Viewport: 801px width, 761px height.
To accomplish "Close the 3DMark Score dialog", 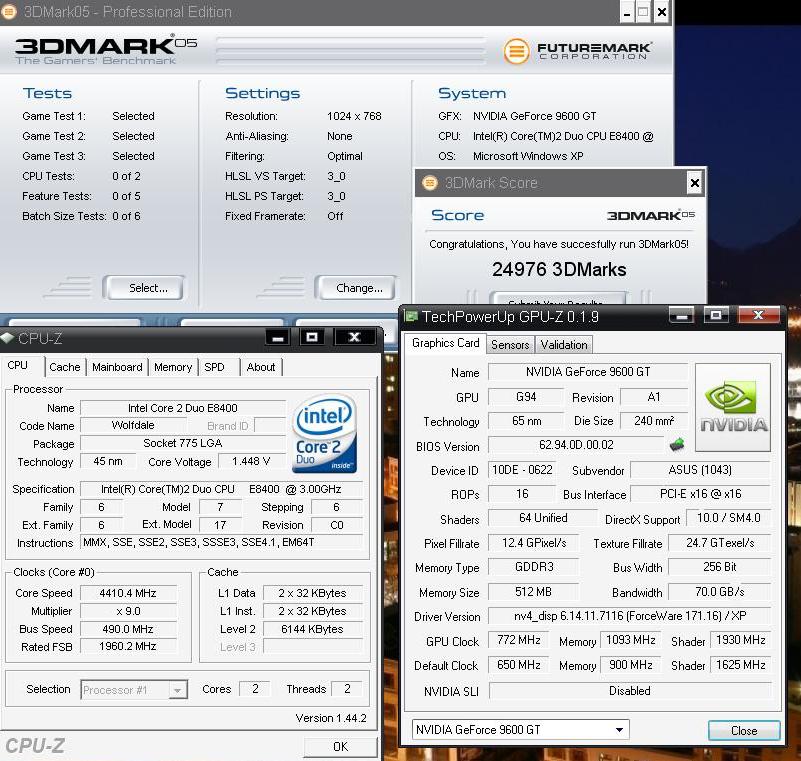I will [x=694, y=182].
